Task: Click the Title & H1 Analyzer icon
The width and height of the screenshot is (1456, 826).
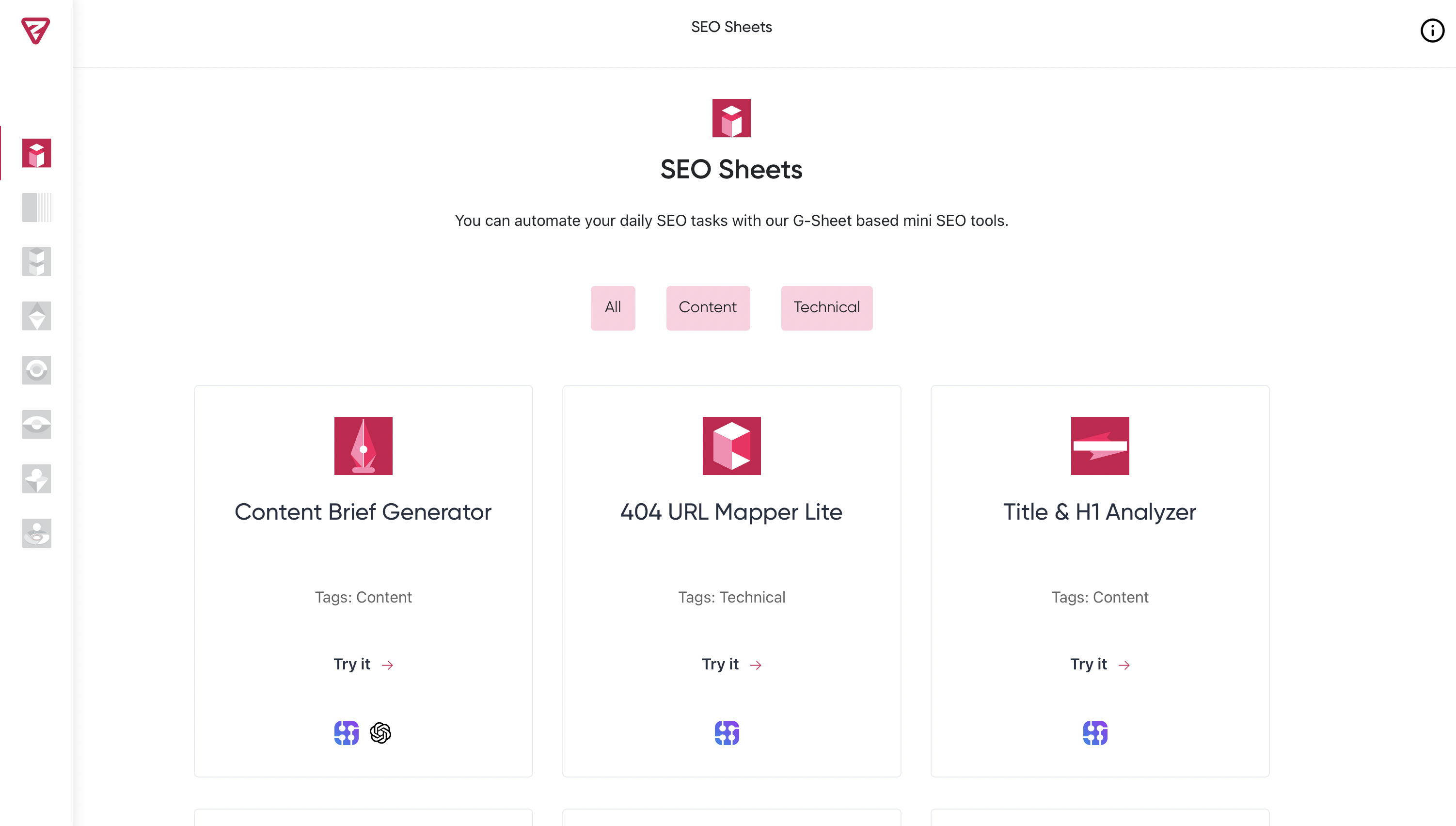Action: (x=1099, y=446)
